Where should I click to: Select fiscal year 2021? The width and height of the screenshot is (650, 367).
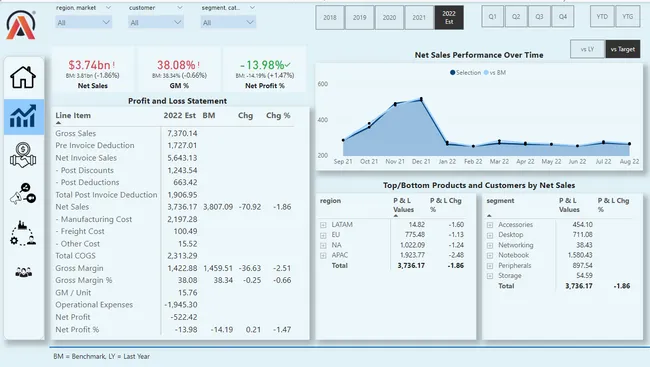tap(419, 17)
